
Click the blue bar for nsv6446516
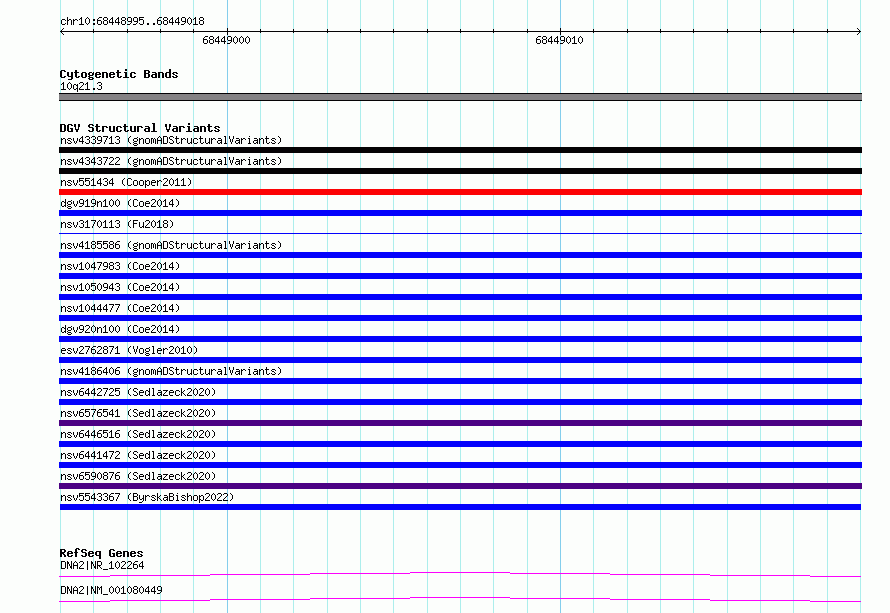click(460, 444)
